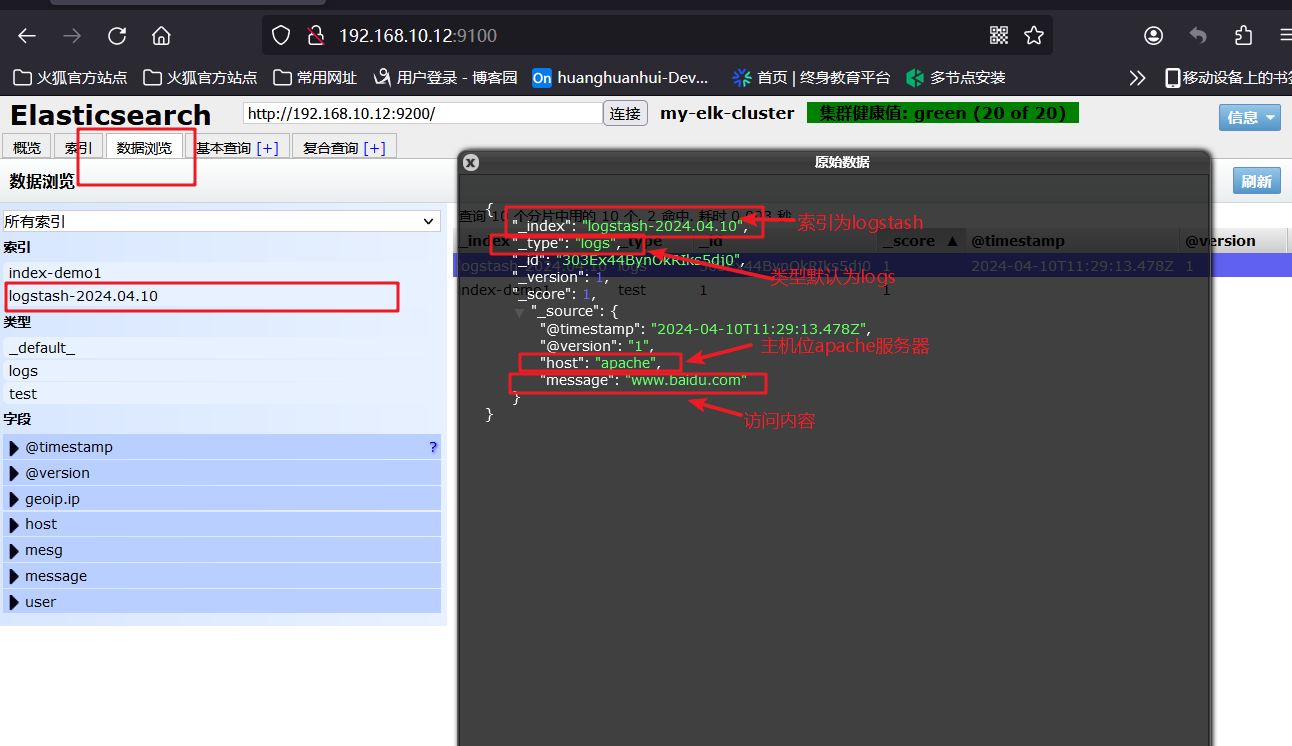Click the 2024-04-10T11:29:13.478Z table cell
This screenshot has width=1292, height=746.
tap(1073, 266)
